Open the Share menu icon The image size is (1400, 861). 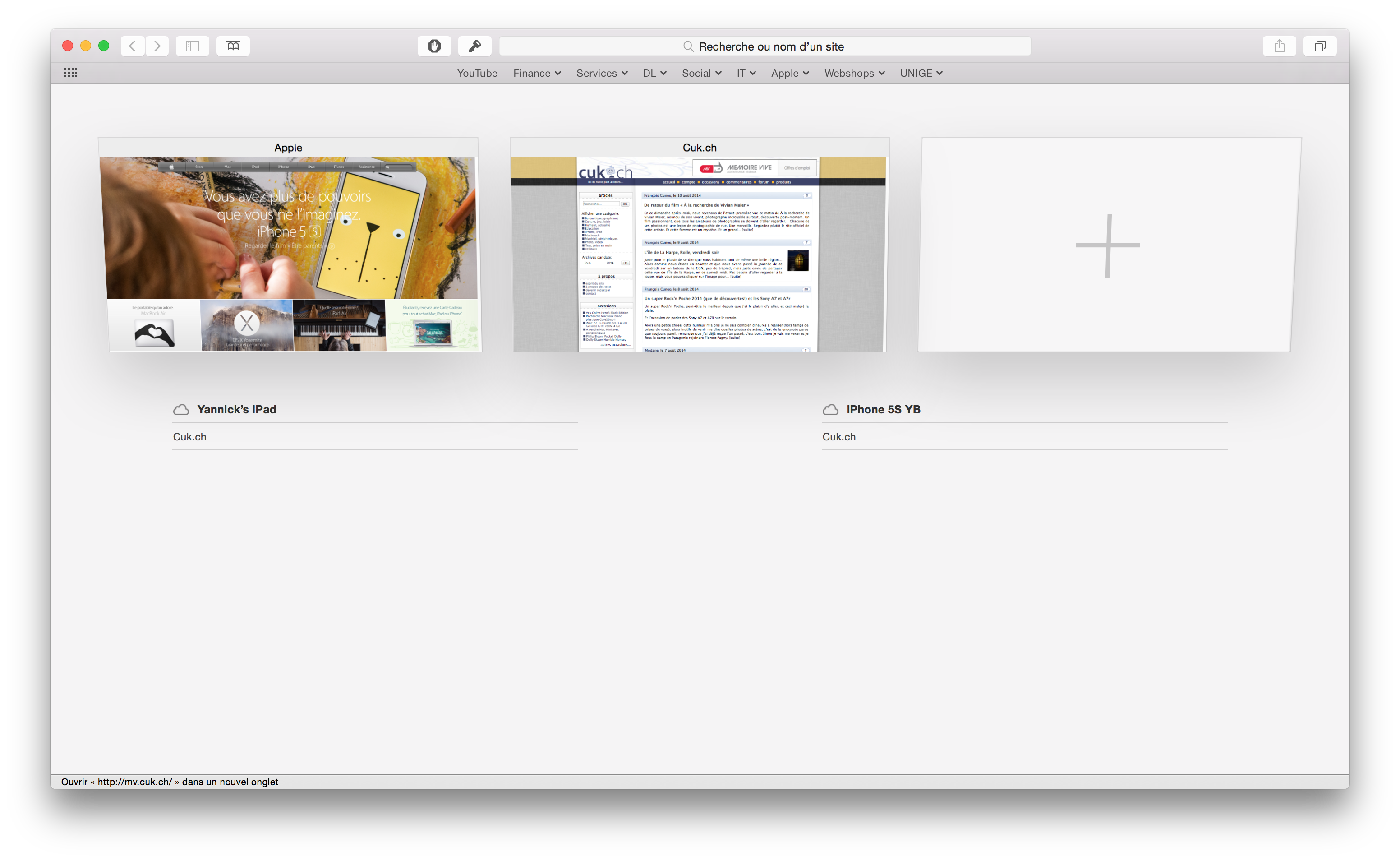1280,46
